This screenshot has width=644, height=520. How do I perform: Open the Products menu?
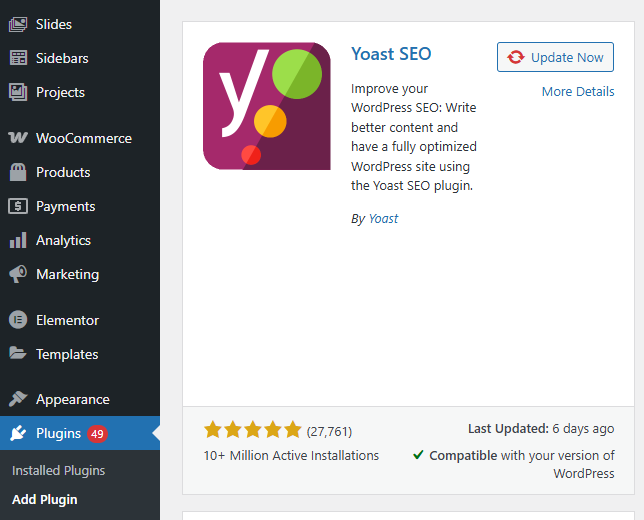80,172
